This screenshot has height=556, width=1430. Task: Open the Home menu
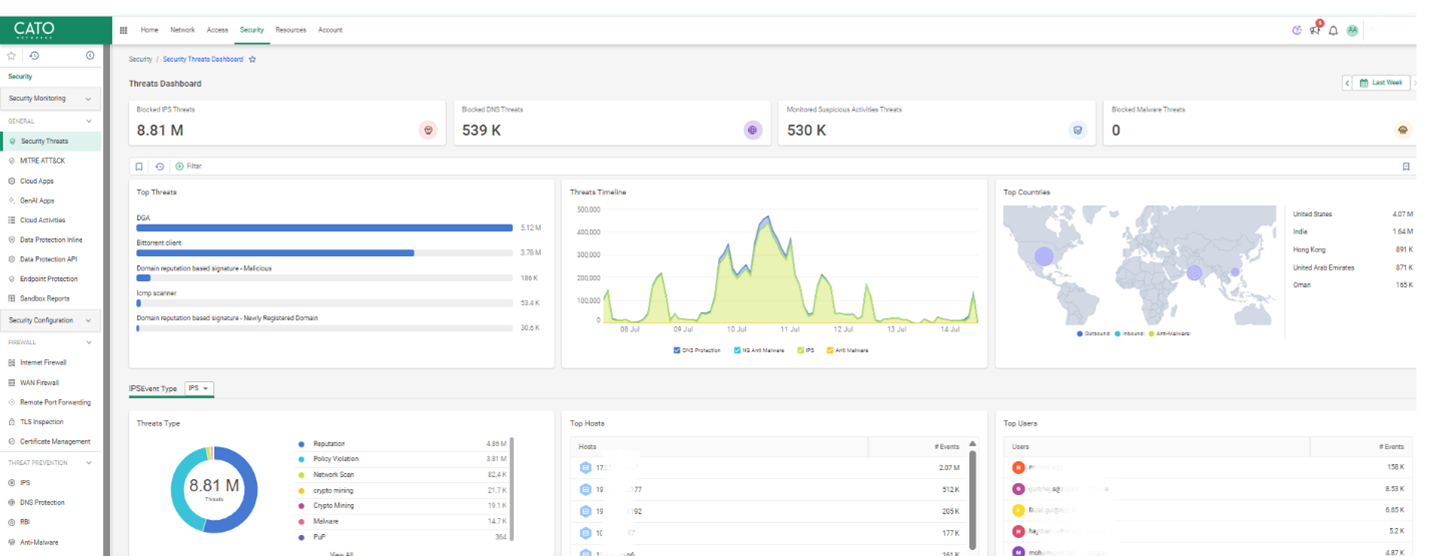point(149,30)
